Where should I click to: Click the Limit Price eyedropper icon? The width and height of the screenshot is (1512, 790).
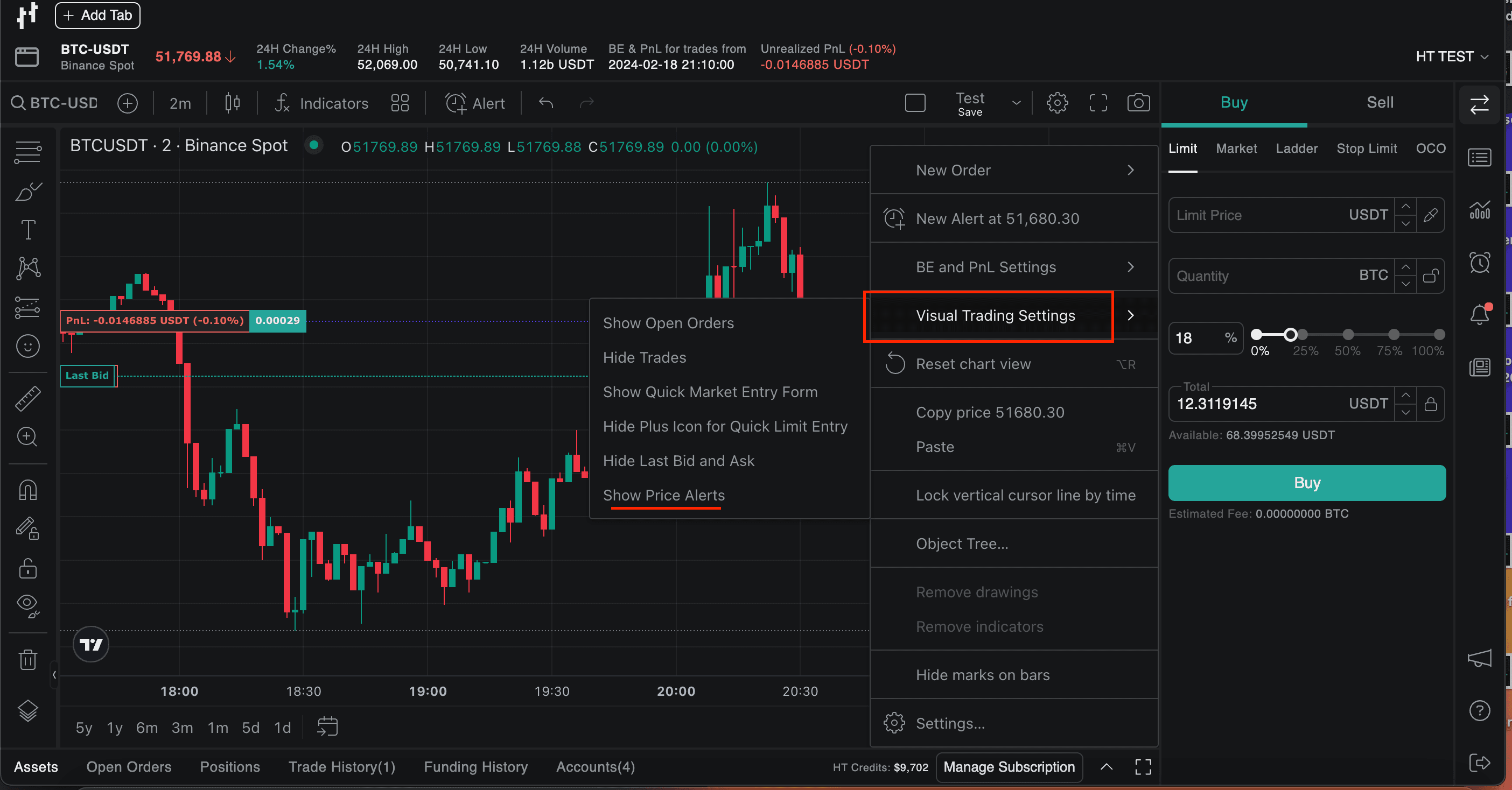(x=1430, y=215)
